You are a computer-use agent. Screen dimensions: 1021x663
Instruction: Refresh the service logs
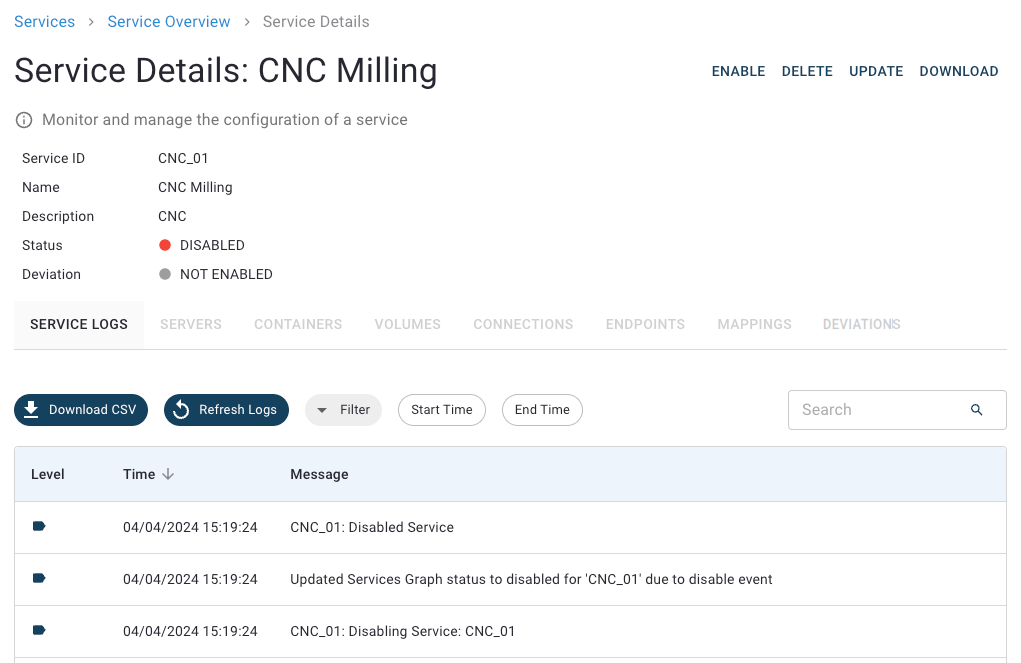click(x=226, y=410)
